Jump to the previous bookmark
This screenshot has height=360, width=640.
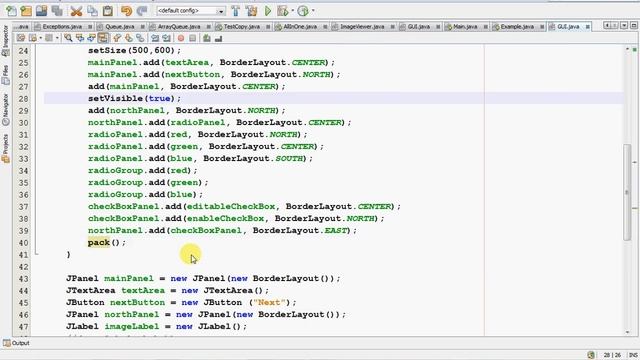click(x=117, y=38)
